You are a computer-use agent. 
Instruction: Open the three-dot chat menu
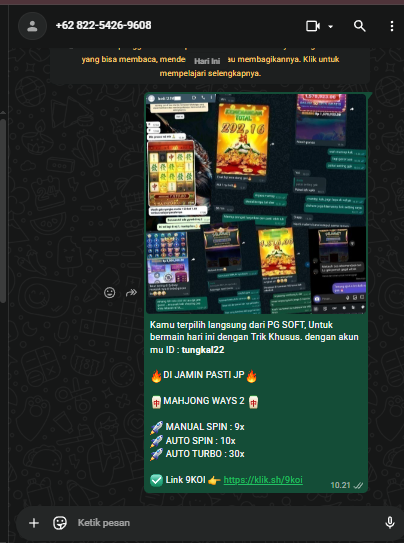392,26
